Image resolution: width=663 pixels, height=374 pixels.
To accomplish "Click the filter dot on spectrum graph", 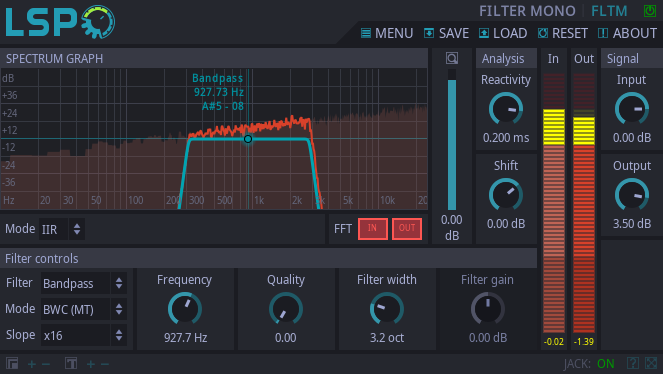I will (248, 139).
